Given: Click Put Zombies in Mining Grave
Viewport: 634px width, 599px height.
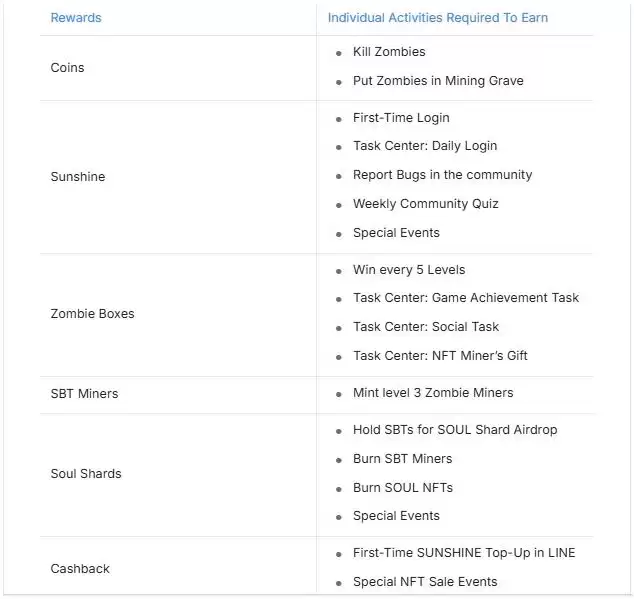Looking at the screenshot, I should coord(438,81).
